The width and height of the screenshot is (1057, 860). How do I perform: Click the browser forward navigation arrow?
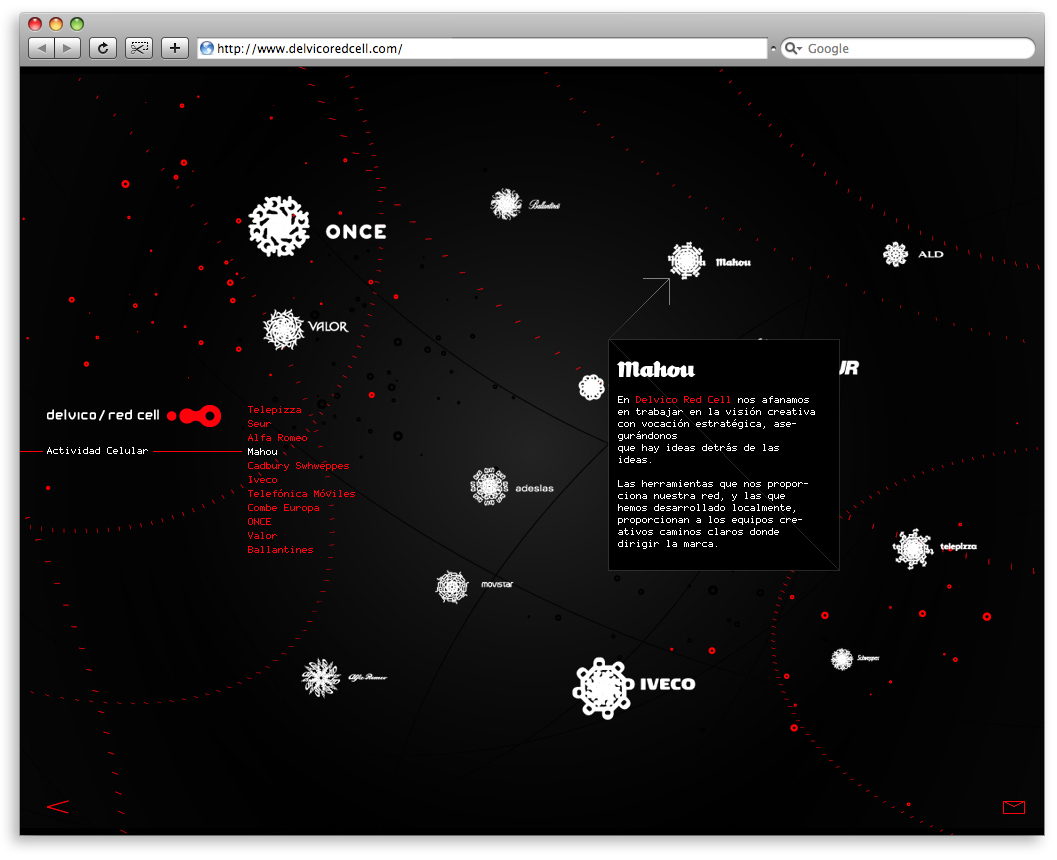tap(67, 48)
